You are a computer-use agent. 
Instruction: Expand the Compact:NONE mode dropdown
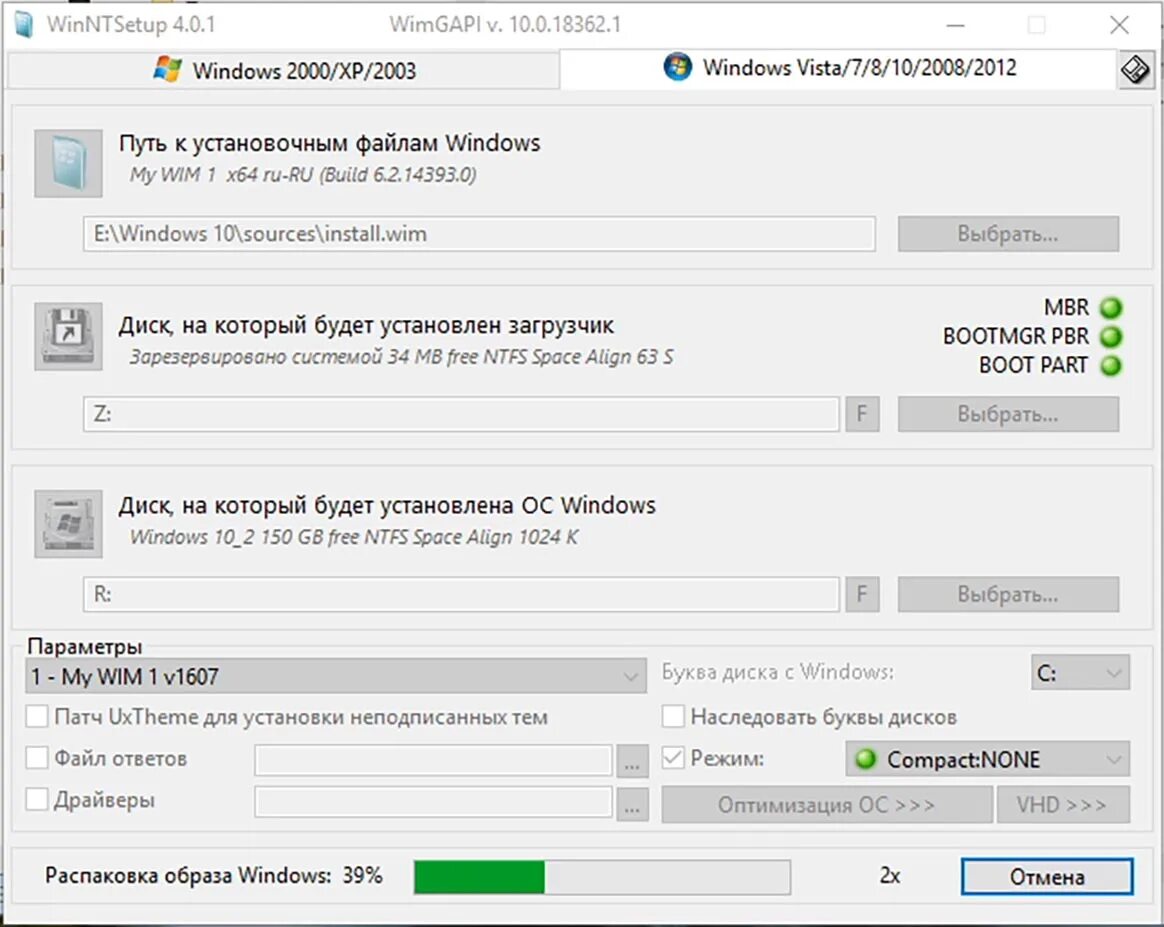pyautogui.click(x=987, y=759)
